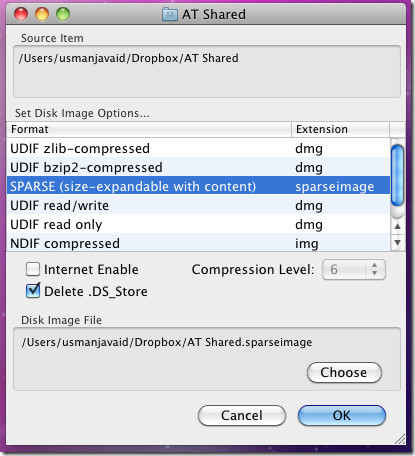Click the green zoom window button

click(63, 14)
